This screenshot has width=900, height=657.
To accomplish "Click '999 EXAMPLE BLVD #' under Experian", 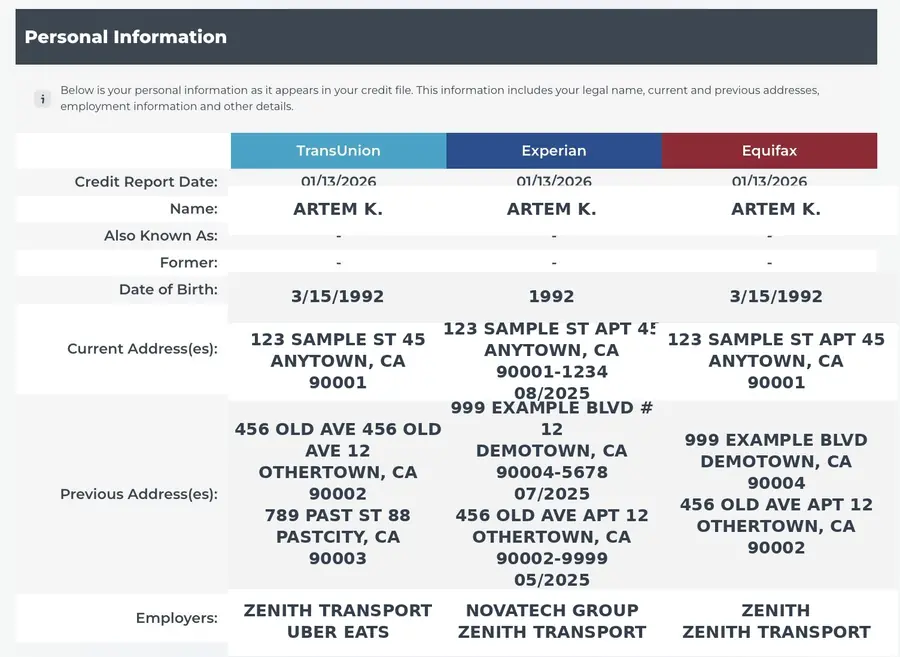I will point(552,407).
